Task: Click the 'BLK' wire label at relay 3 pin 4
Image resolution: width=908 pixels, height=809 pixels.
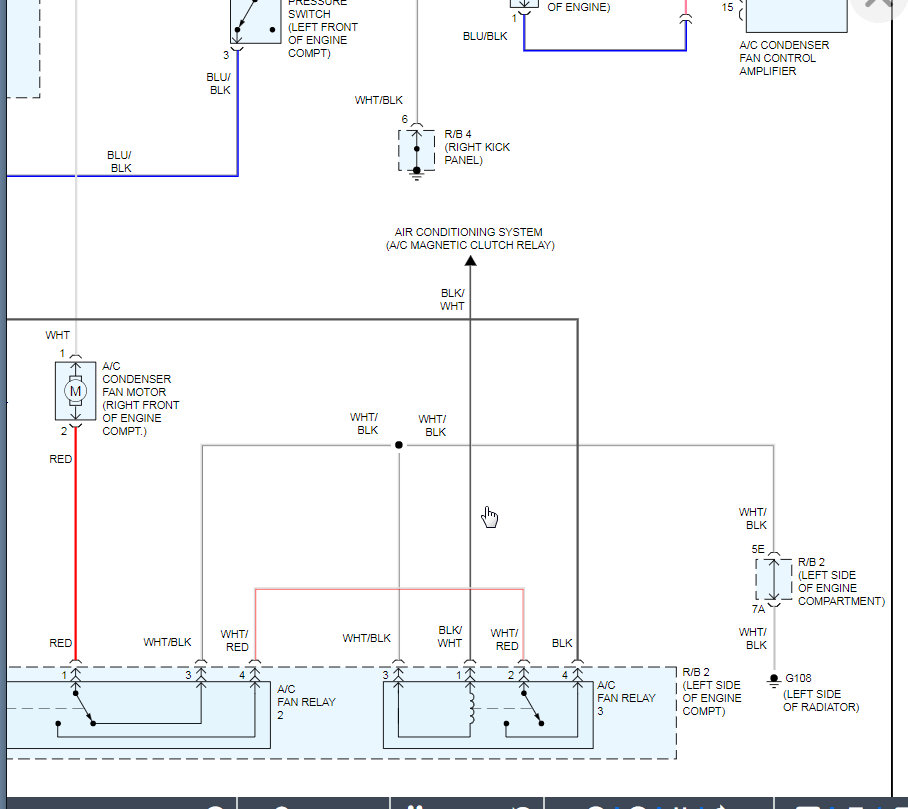Action: (x=562, y=643)
